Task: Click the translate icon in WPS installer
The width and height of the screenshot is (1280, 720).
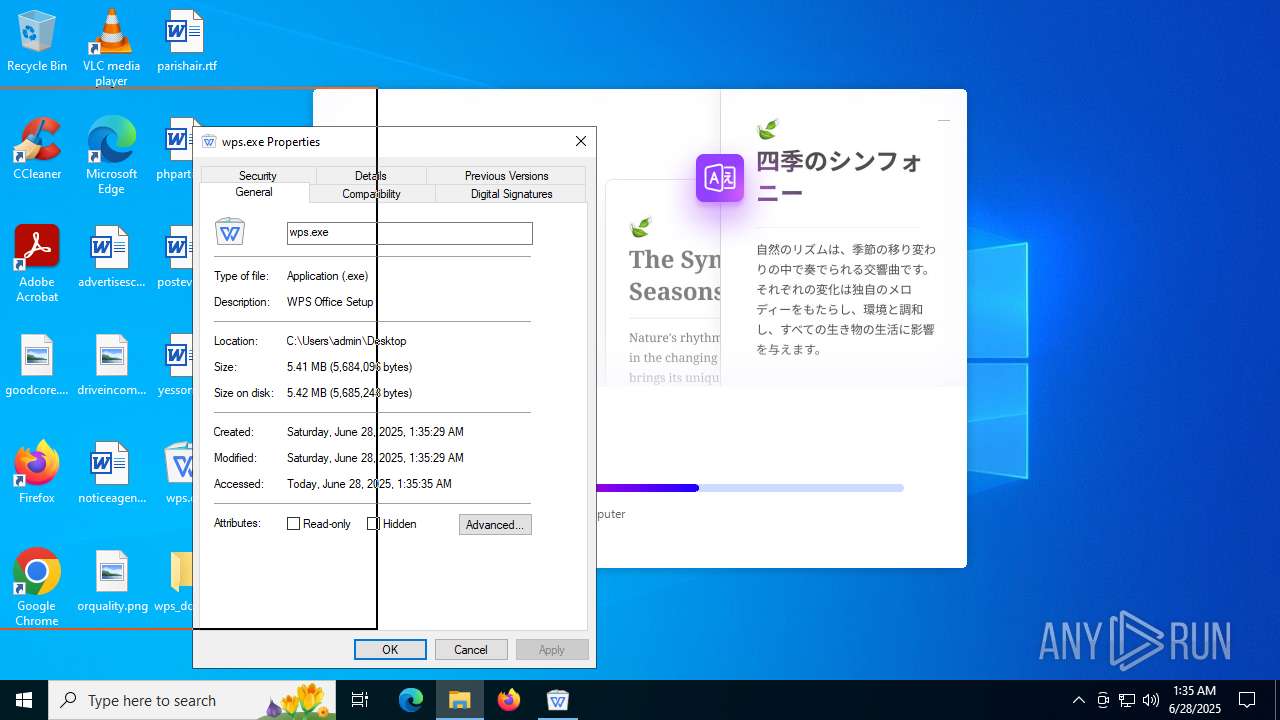Action: [720, 178]
